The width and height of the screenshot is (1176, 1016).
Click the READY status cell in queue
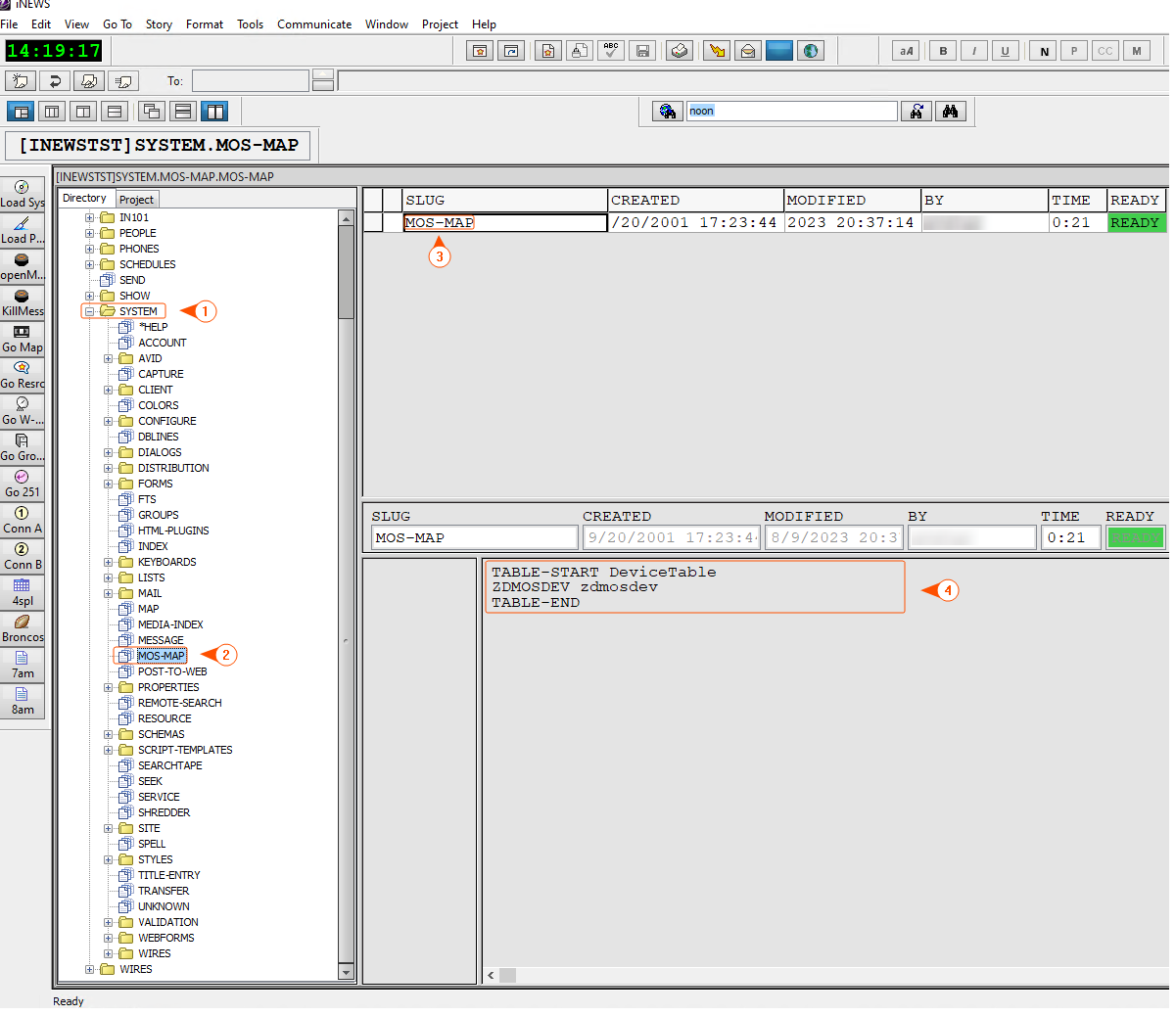[1135, 223]
